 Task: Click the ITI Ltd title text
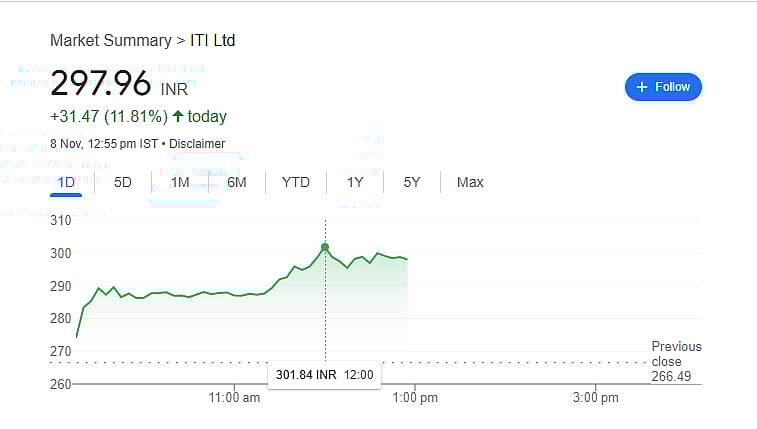pos(212,41)
